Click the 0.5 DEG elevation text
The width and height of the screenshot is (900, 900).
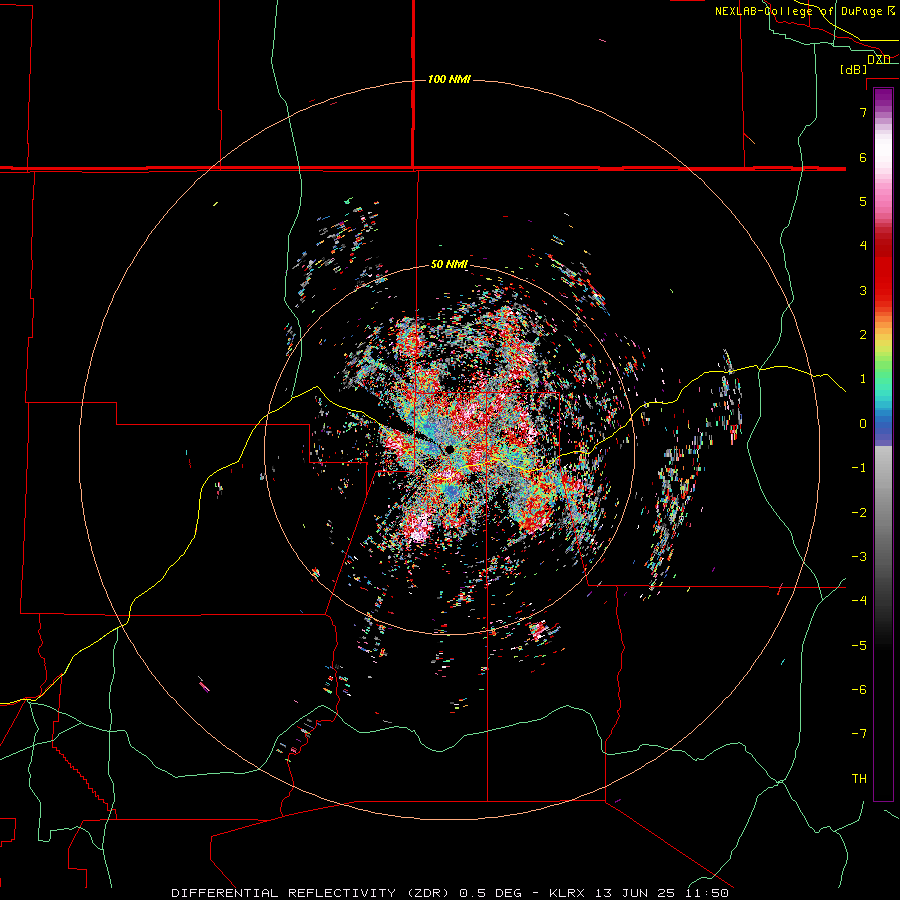[490, 893]
